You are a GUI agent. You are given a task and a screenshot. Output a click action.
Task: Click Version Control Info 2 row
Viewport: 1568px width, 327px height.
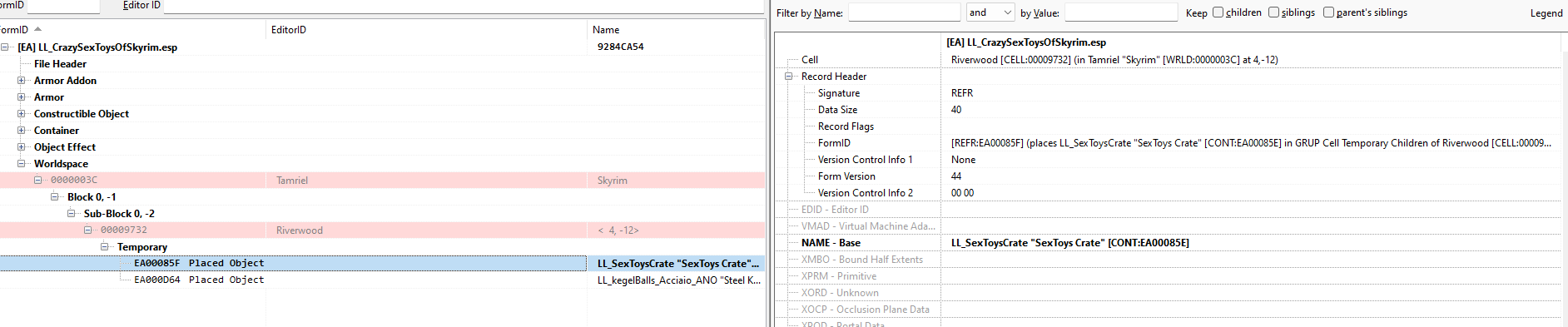coord(1169,193)
